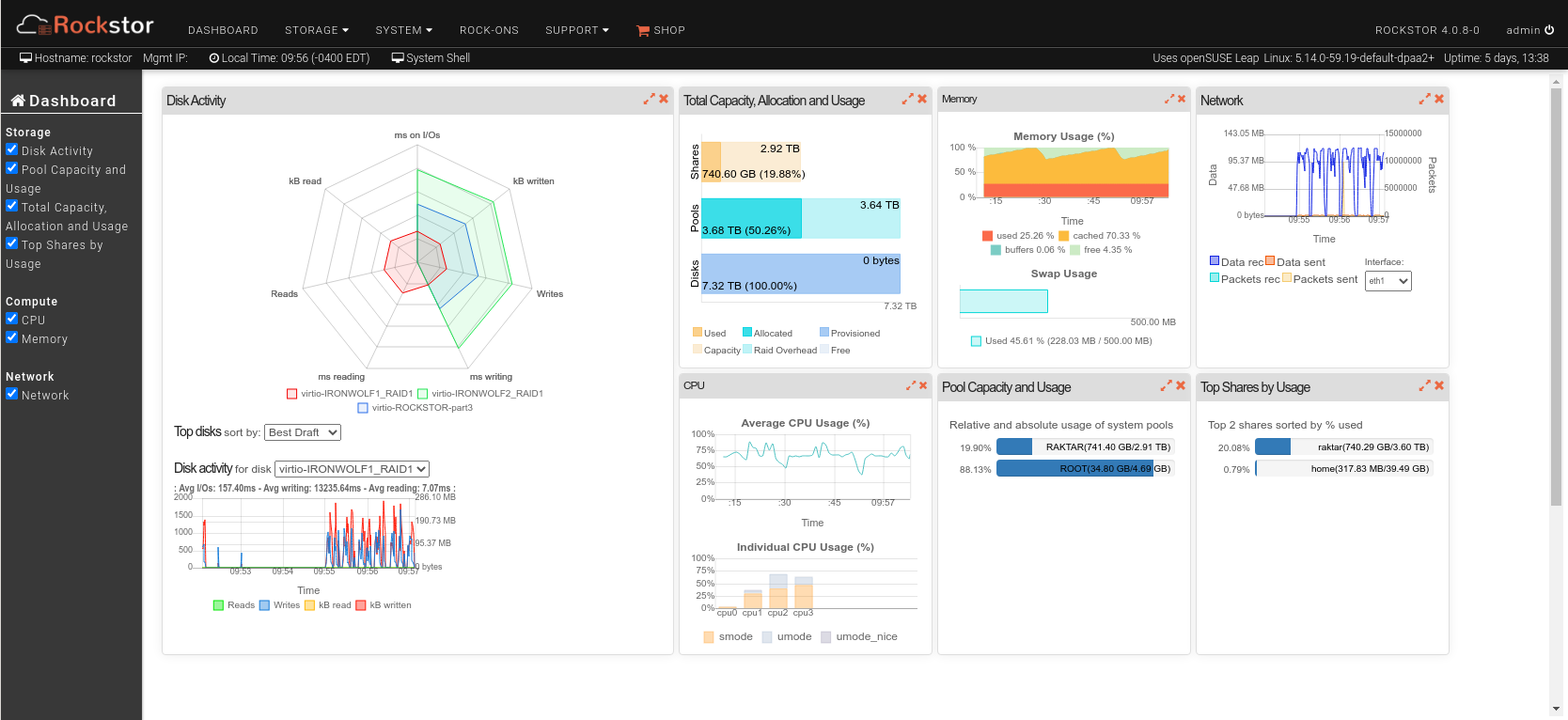Open the Support dropdown menu
This screenshot has width=1568, height=720.
pos(577,30)
